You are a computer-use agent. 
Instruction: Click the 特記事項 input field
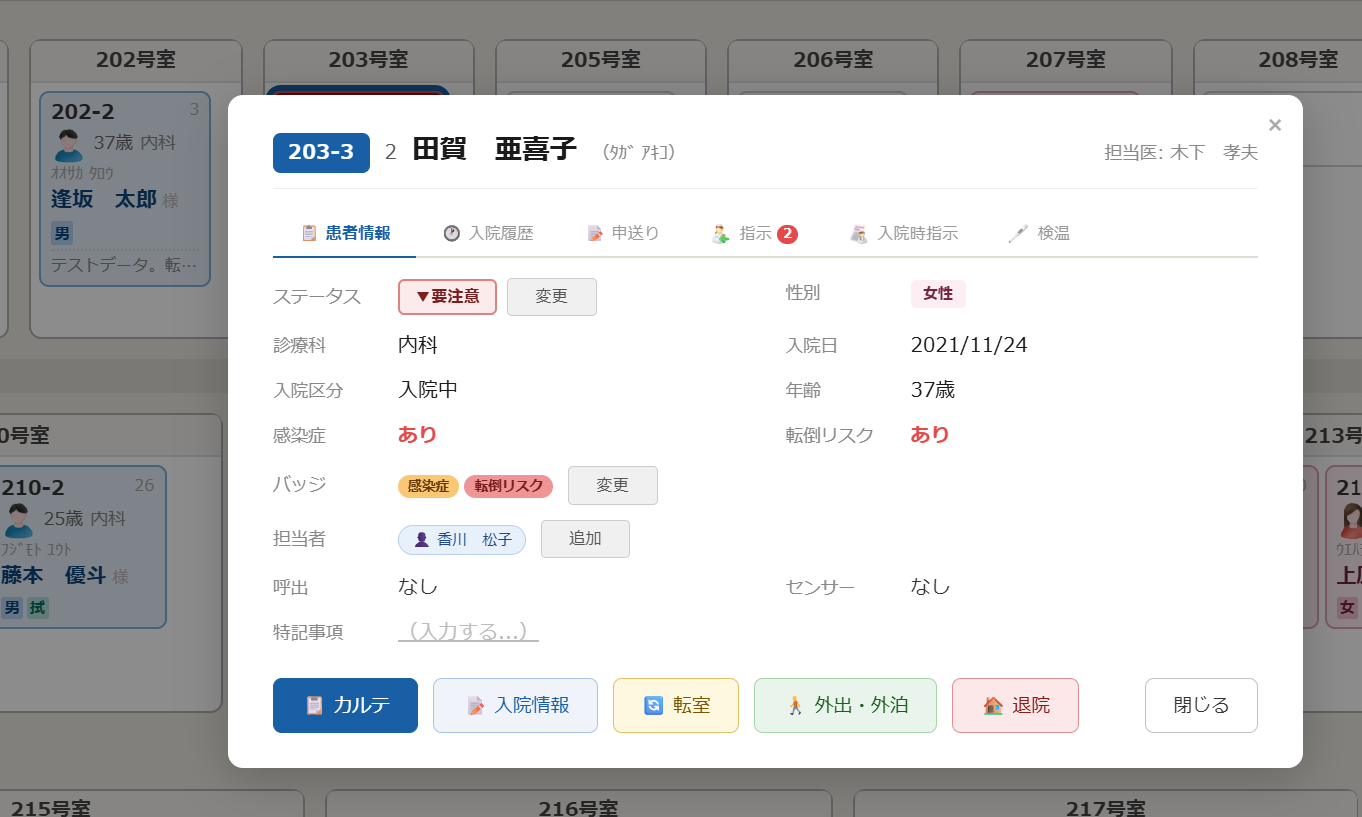tap(469, 632)
